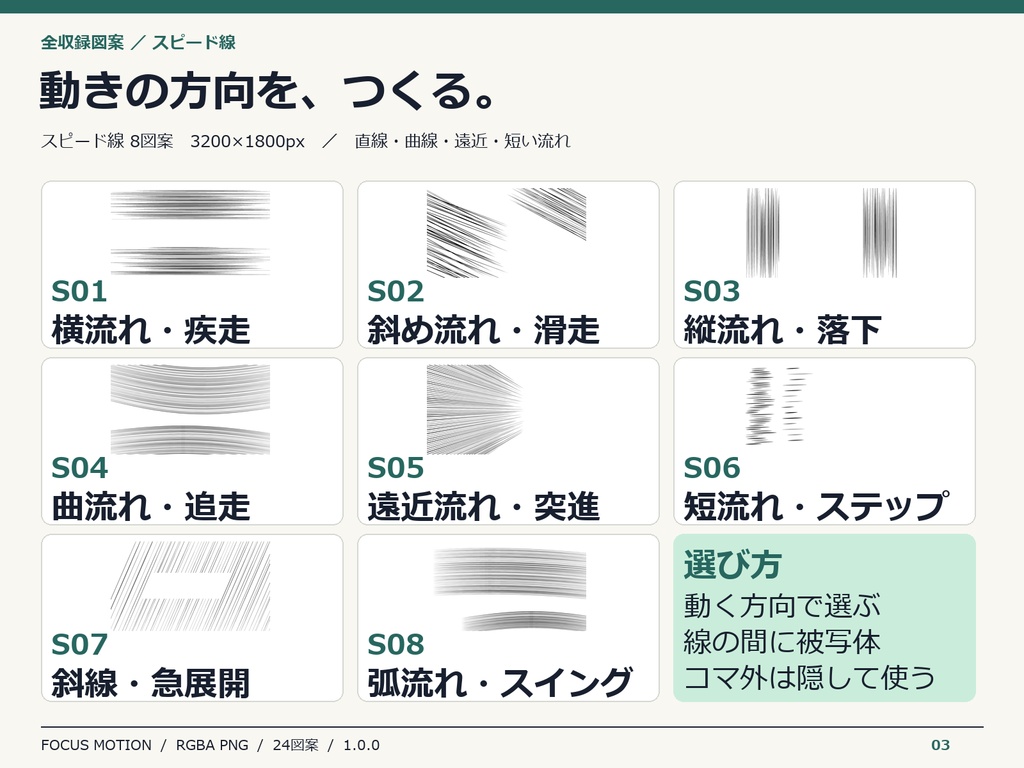Click the S03 vertical speed lines thumbnail
This screenshot has height=768, width=1024.
tap(822, 233)
